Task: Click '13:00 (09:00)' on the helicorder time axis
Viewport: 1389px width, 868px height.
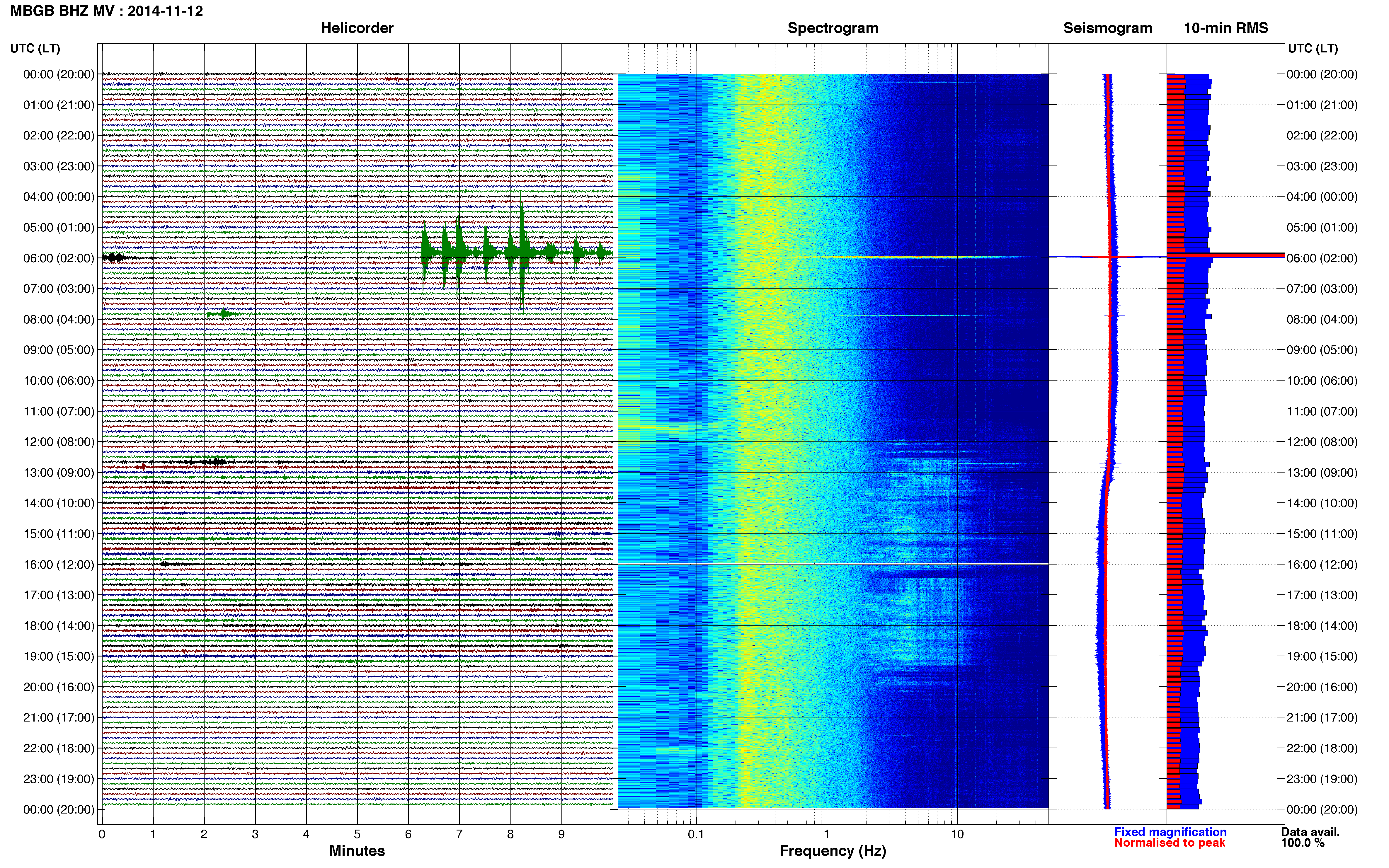Action: point(59,473)
